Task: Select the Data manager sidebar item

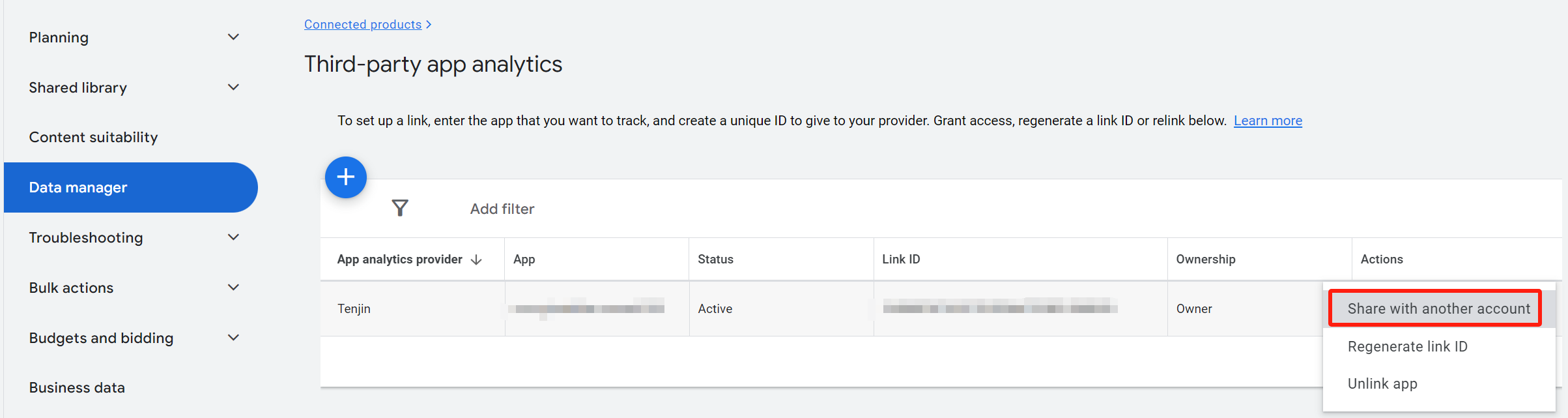Action: click(78, 187)
